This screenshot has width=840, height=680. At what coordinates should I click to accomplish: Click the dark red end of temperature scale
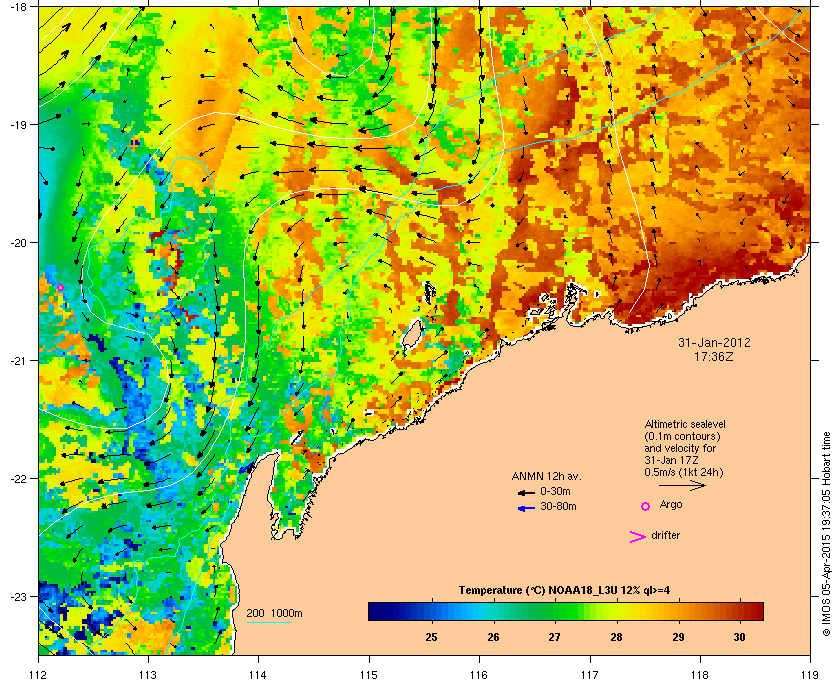(759, 611)
